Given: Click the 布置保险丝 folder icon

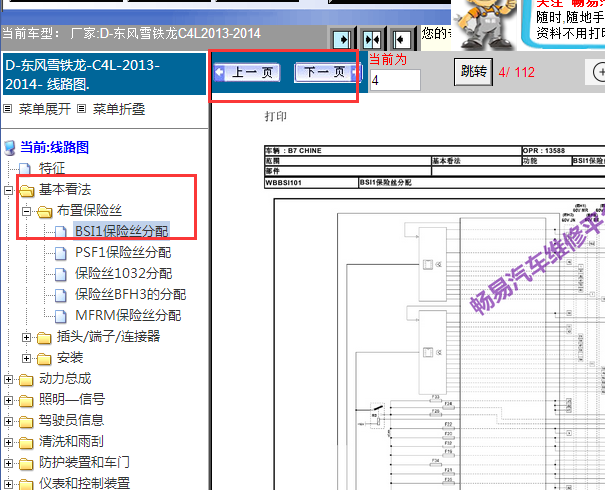Looking at the screenshot, I should 45,211.
